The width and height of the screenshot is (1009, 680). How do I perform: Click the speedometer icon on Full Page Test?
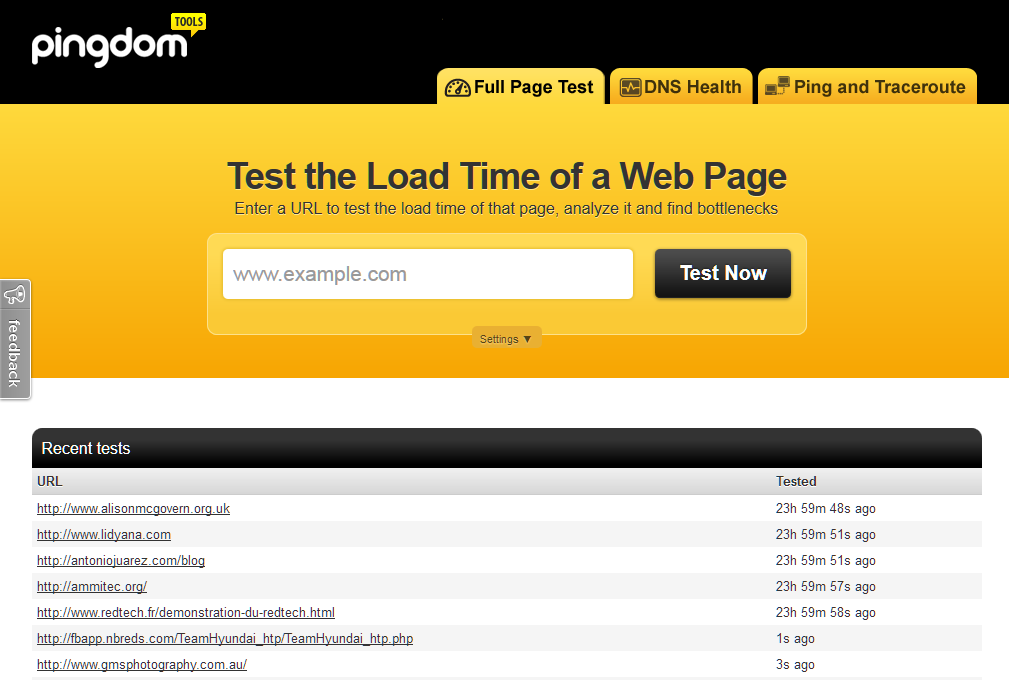[458, 88]
